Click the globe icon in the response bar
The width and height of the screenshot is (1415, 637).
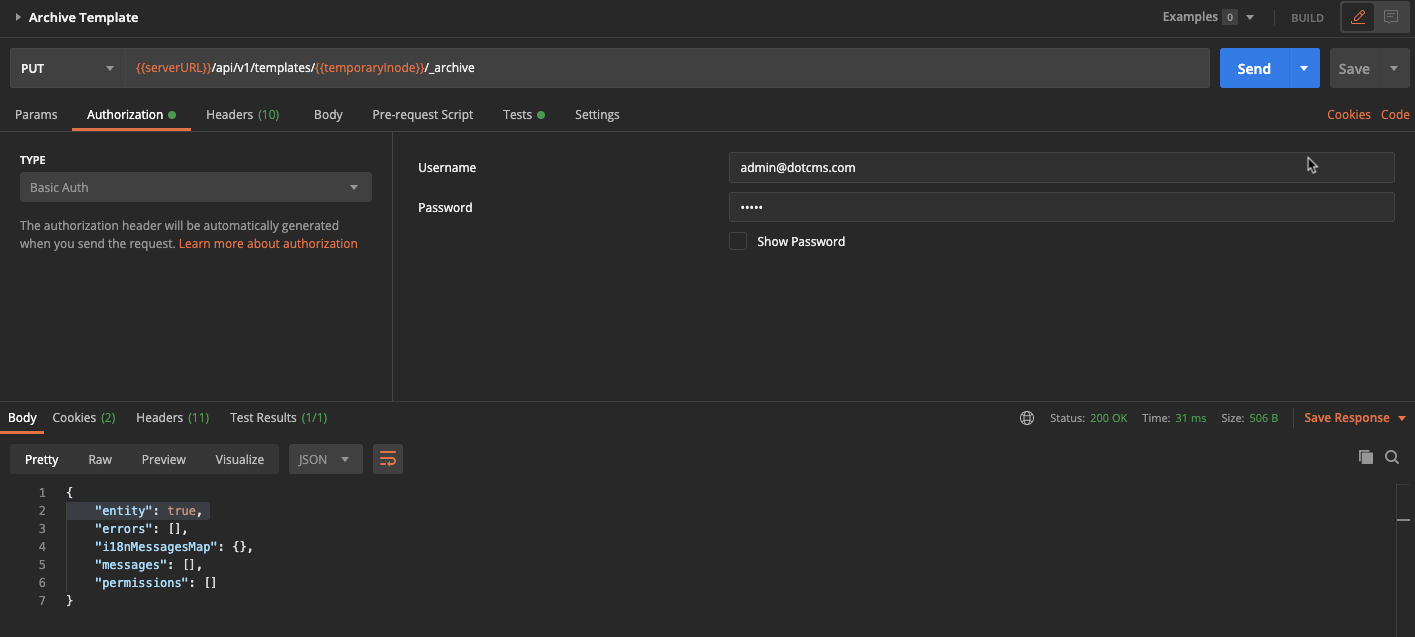click(x=1026, y=417)
